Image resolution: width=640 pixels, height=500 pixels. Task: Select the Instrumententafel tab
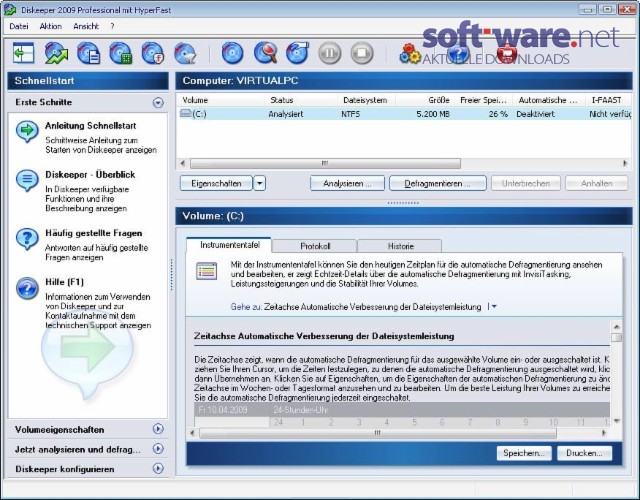[229, 245]
